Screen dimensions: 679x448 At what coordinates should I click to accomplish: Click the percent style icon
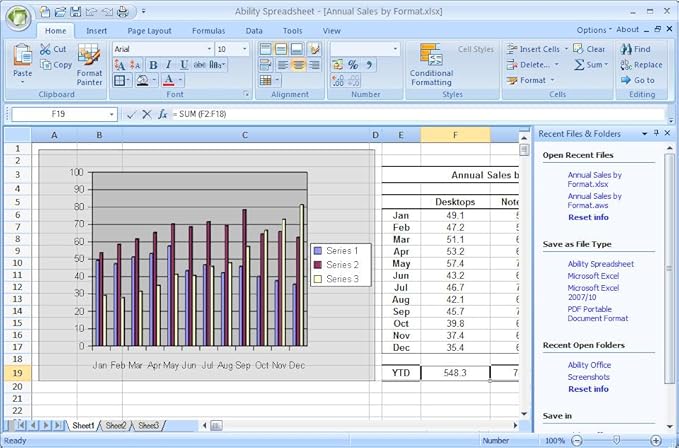(x=352, y=65)
